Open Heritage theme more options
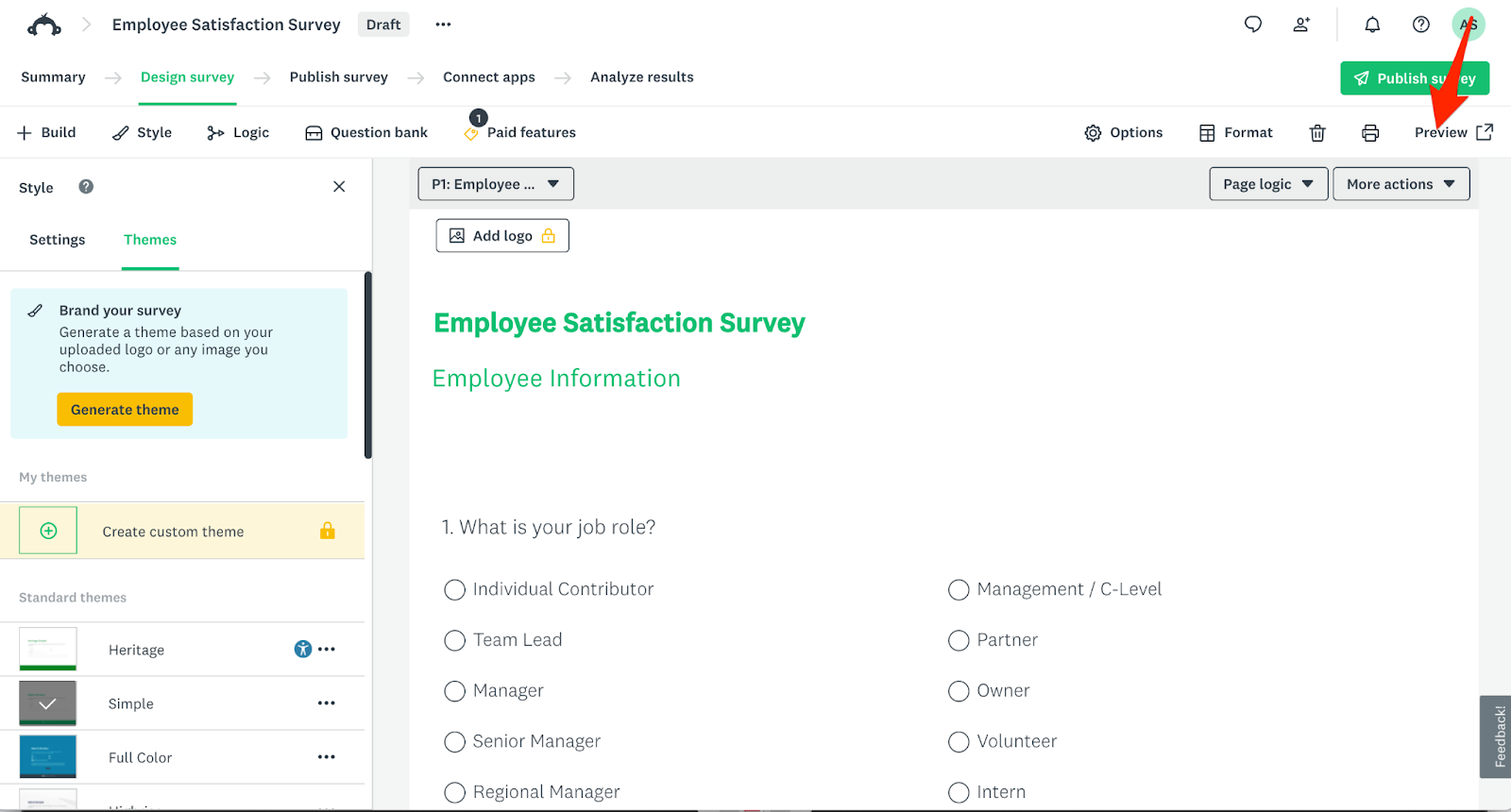This screenshot has width=1511, height=812. click(x=327, y=649)
